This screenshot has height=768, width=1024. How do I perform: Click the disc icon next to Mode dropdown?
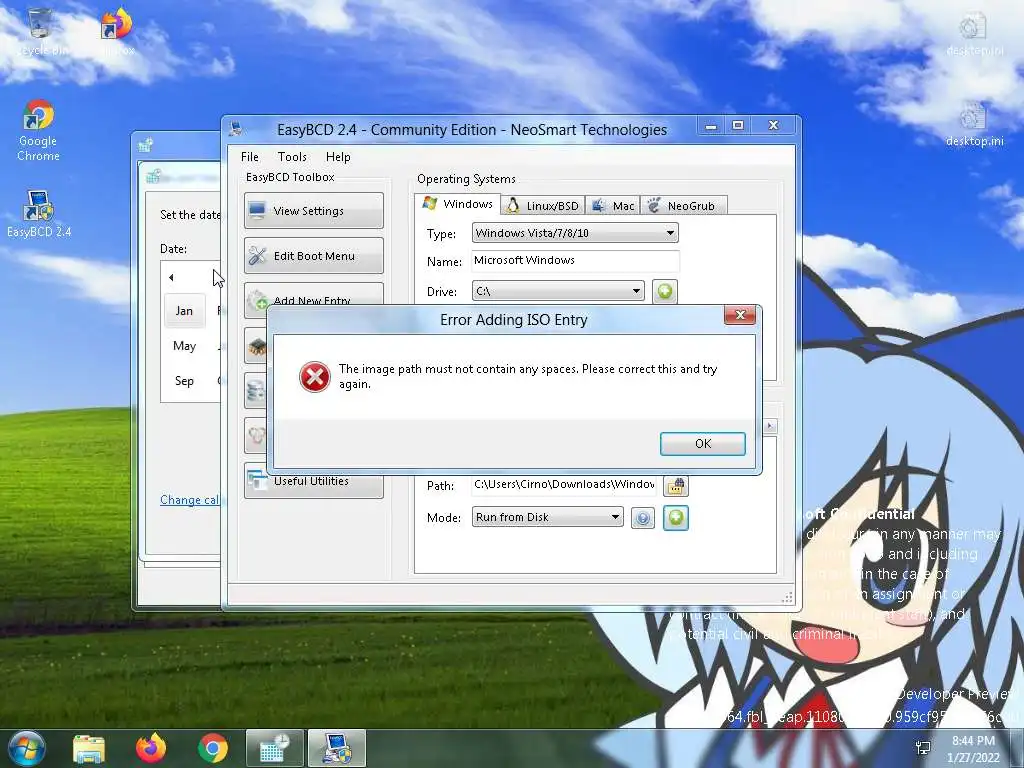tap(643, 518)
